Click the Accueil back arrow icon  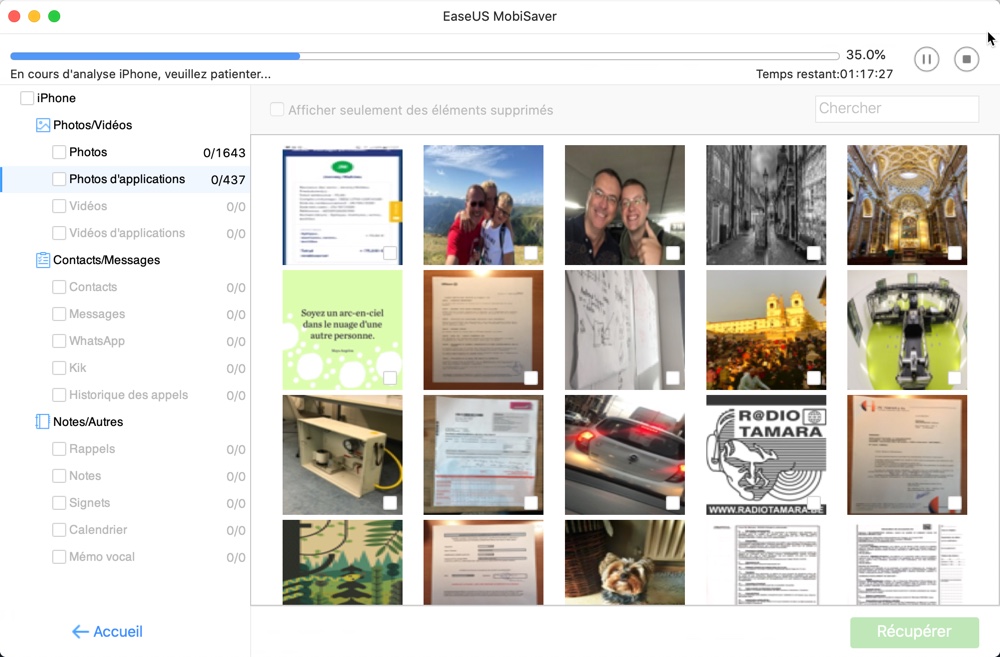(x=80, y=632)
